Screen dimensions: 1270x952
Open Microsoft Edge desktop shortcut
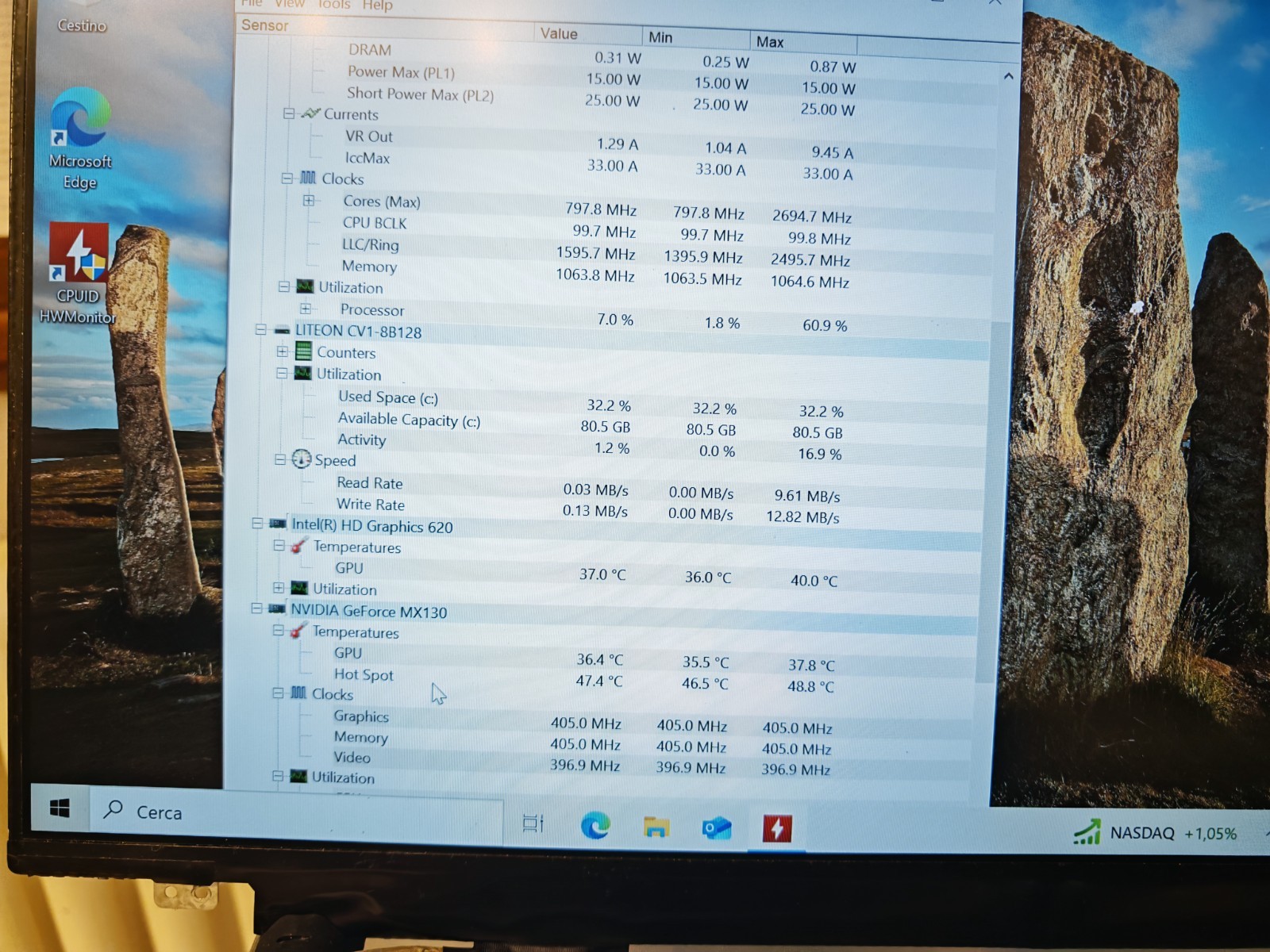79,139
